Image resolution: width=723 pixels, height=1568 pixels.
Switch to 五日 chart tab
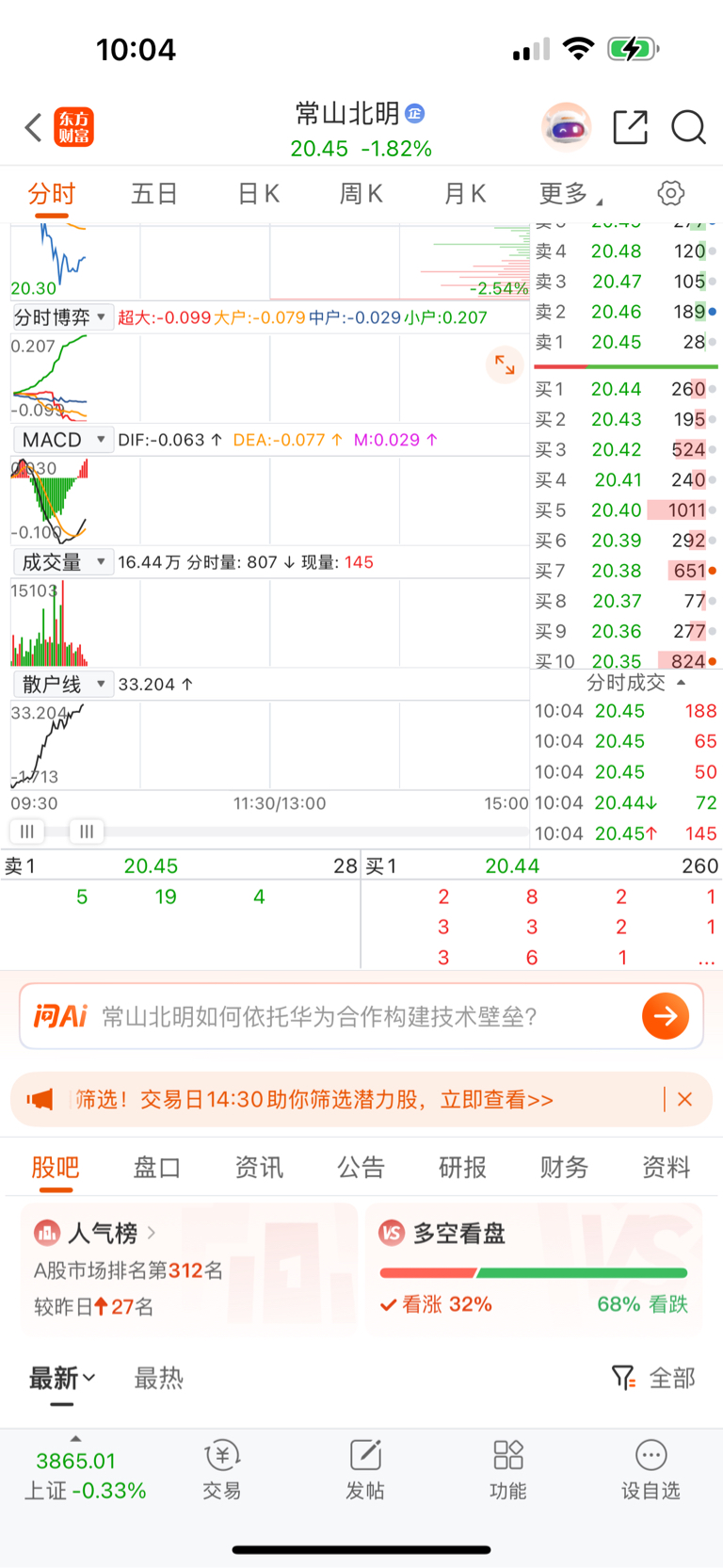(x=154, y=194)
